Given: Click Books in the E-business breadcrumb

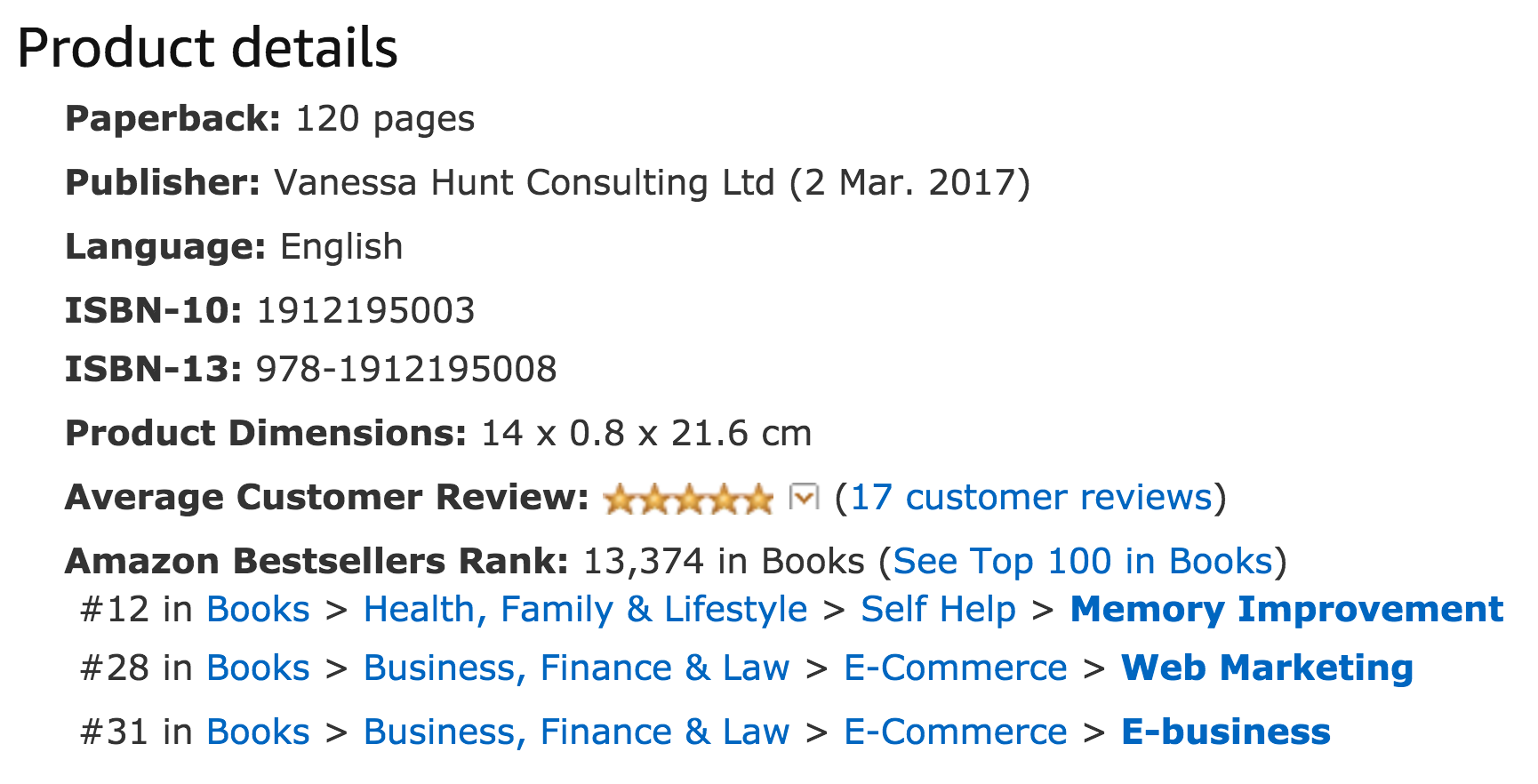Looking at the screenshot, I should [x=258, y=732].
